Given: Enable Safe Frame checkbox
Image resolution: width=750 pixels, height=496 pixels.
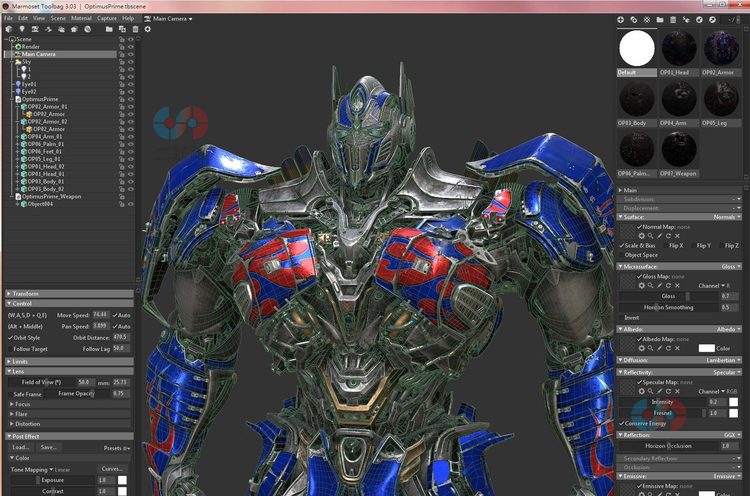Looking at the screenshot, I should [x=10, y=394].
